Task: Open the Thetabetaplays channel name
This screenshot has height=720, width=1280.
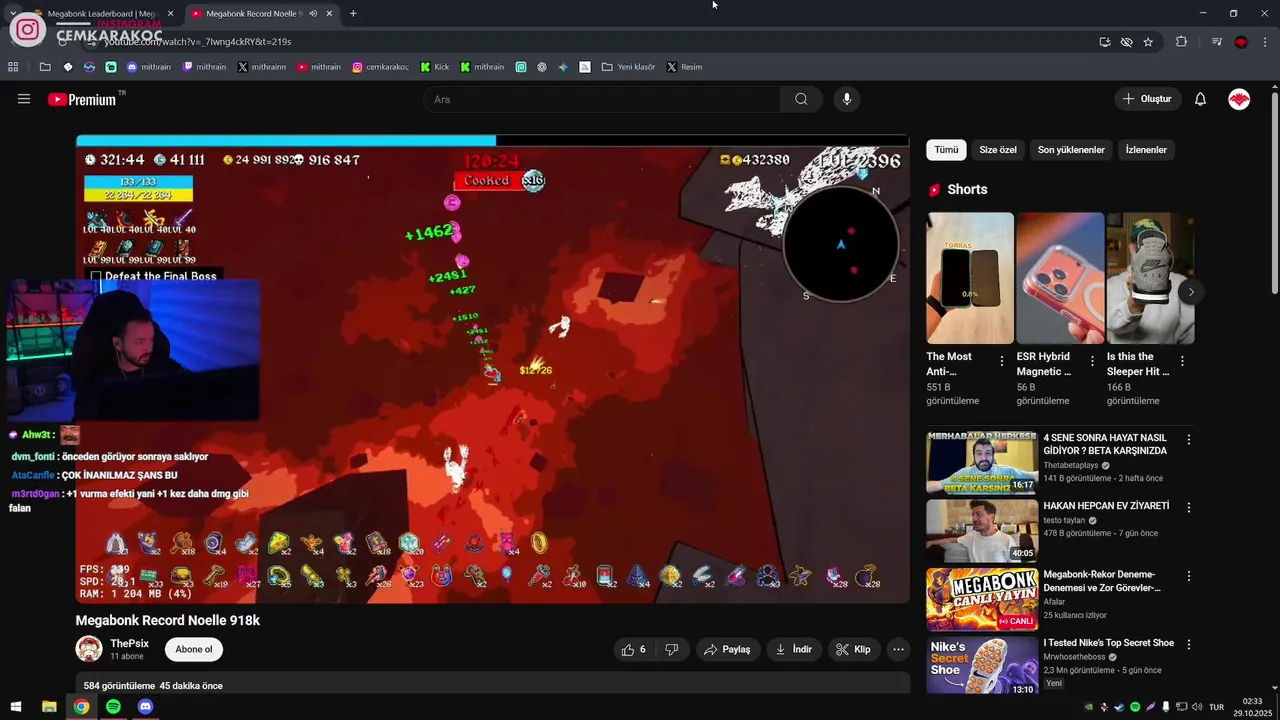Action: click(1071, 465)
